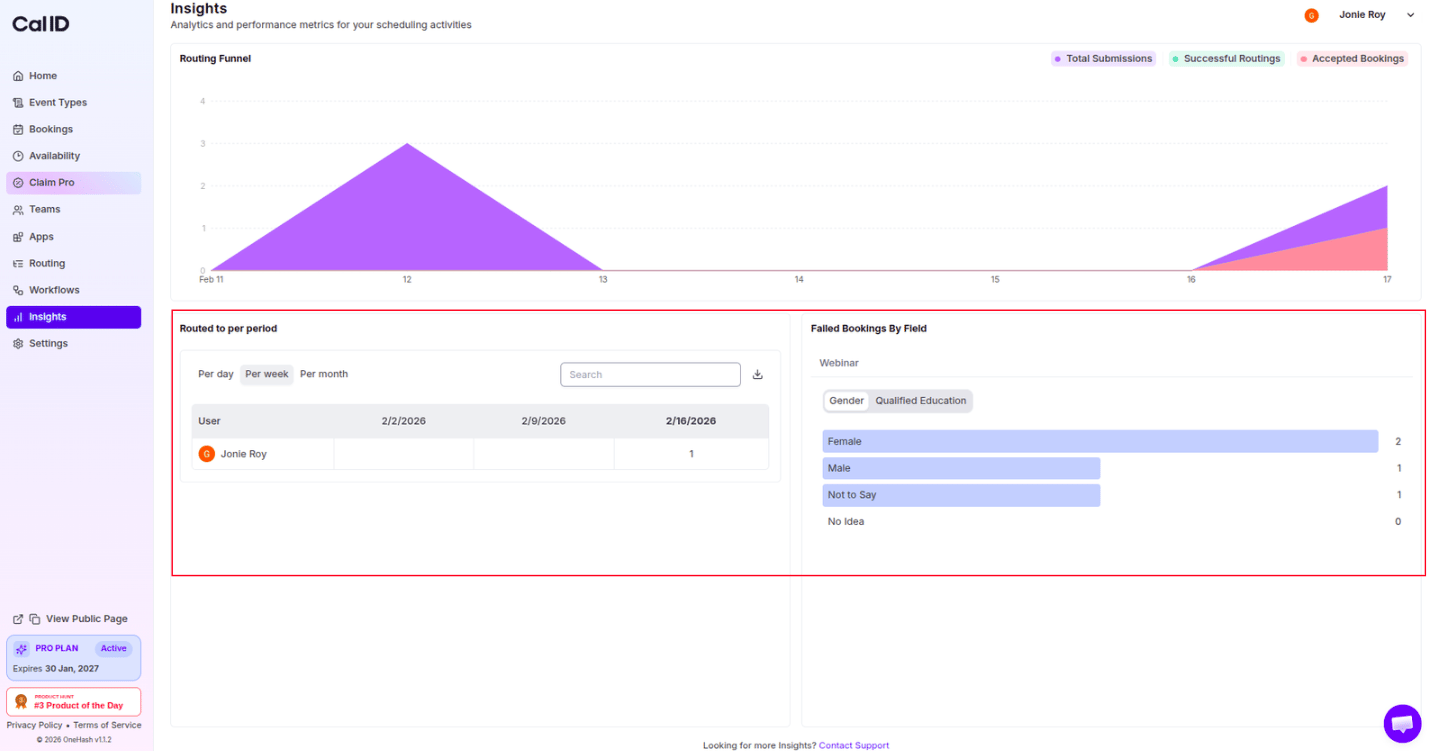Click the Feb 11 axis label
The width and height of the screenshot is (1436, 751).
[x=211, y=280]
